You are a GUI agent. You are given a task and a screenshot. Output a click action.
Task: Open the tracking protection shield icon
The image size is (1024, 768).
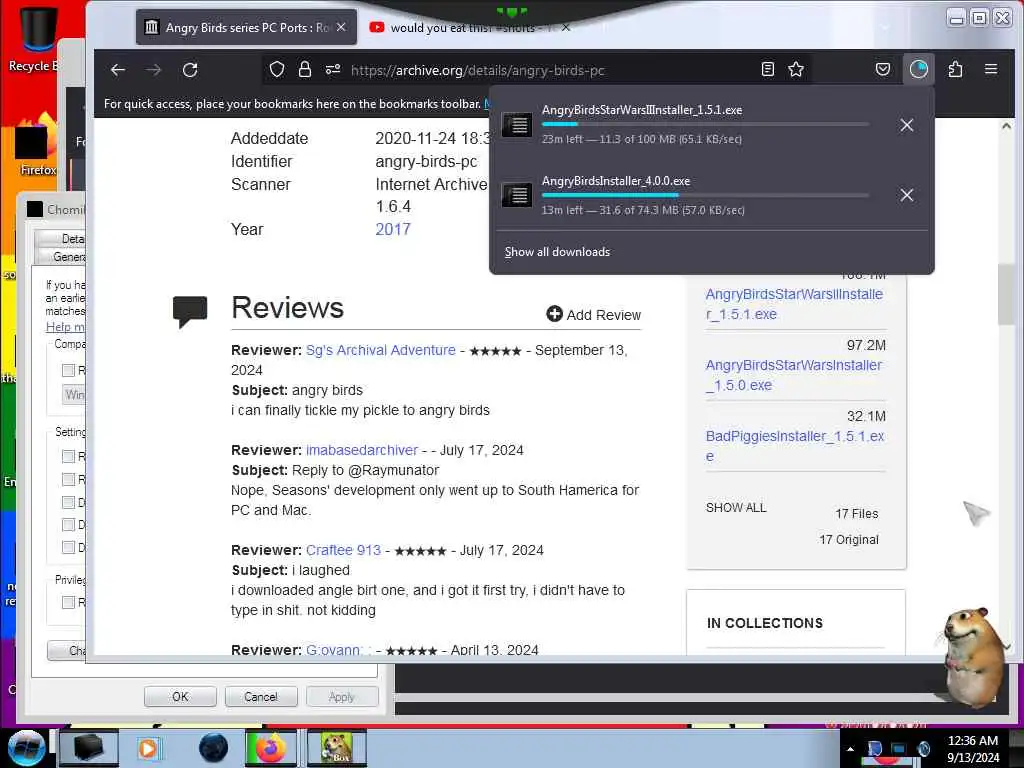point(277,69)
